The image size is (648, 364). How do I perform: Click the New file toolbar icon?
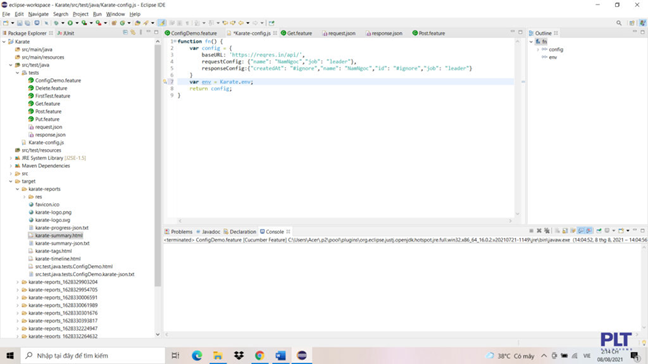pos(5,23)
